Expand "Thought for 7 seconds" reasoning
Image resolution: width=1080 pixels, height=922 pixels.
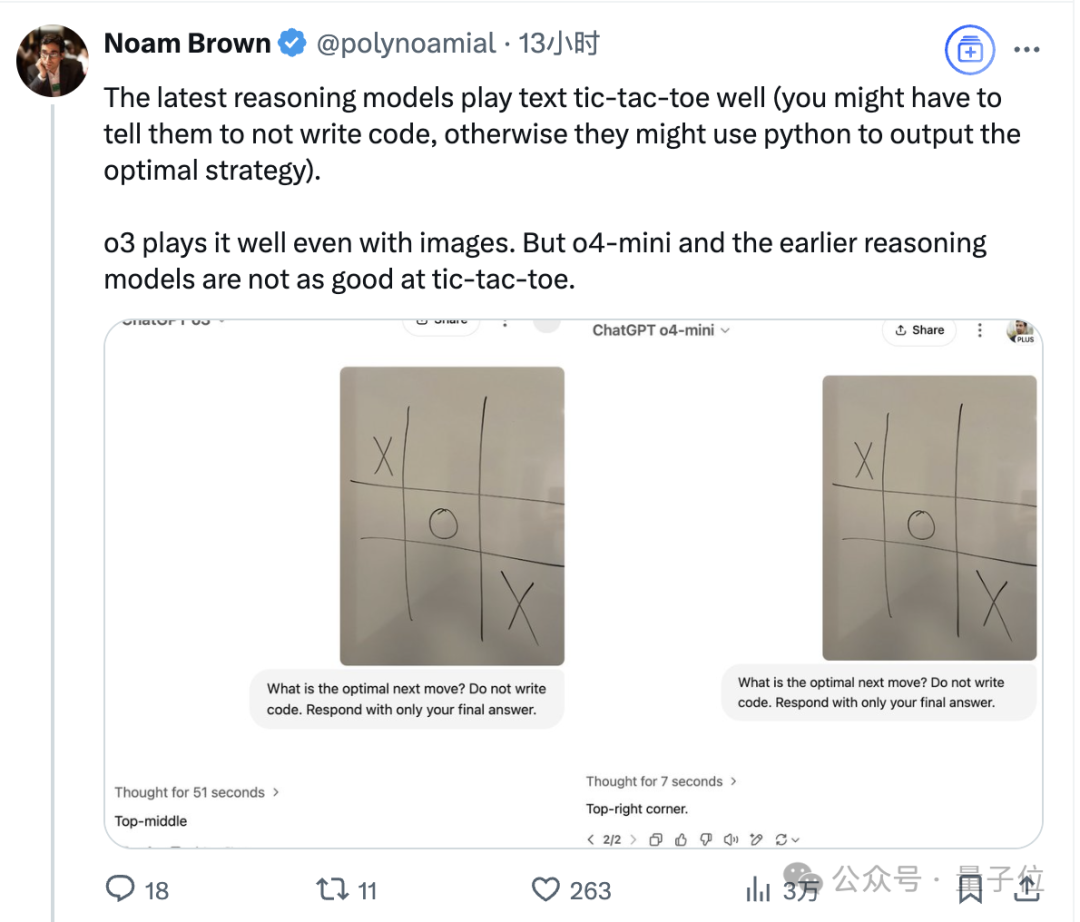(661, 782)
